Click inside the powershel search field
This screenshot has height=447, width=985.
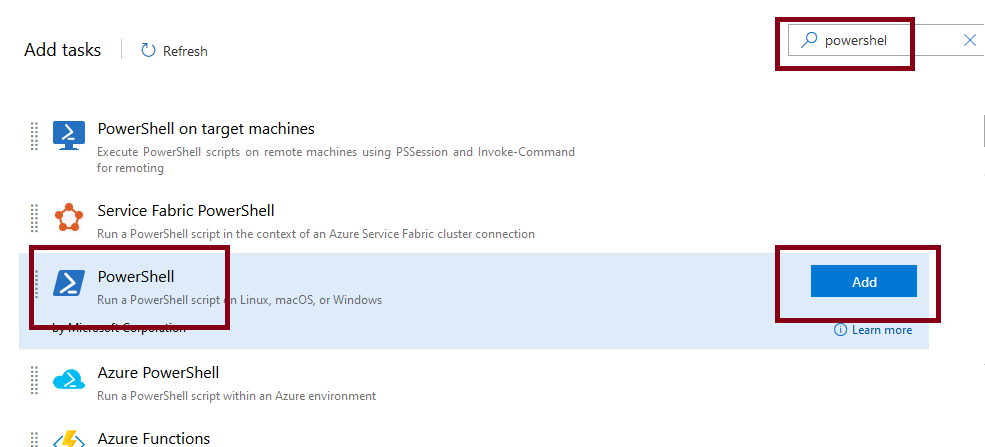pyautogui.click(x=880, y=40)
